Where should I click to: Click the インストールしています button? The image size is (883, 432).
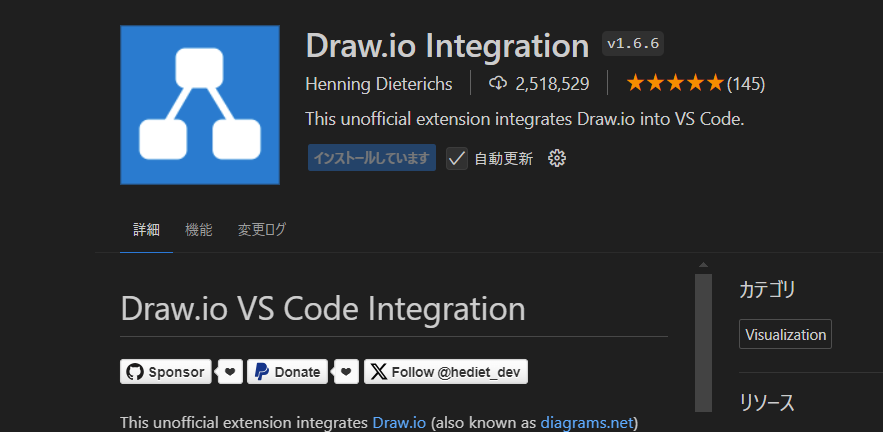372,158
